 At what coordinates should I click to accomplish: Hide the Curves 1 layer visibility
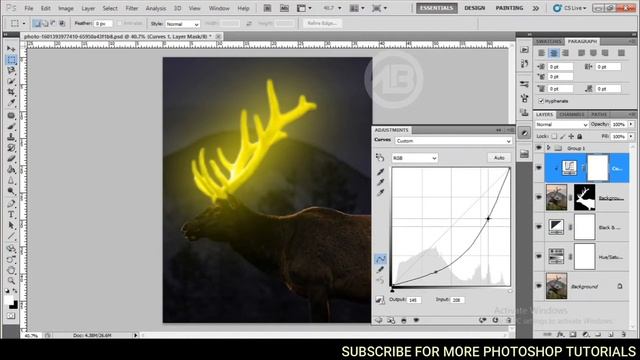539,168
